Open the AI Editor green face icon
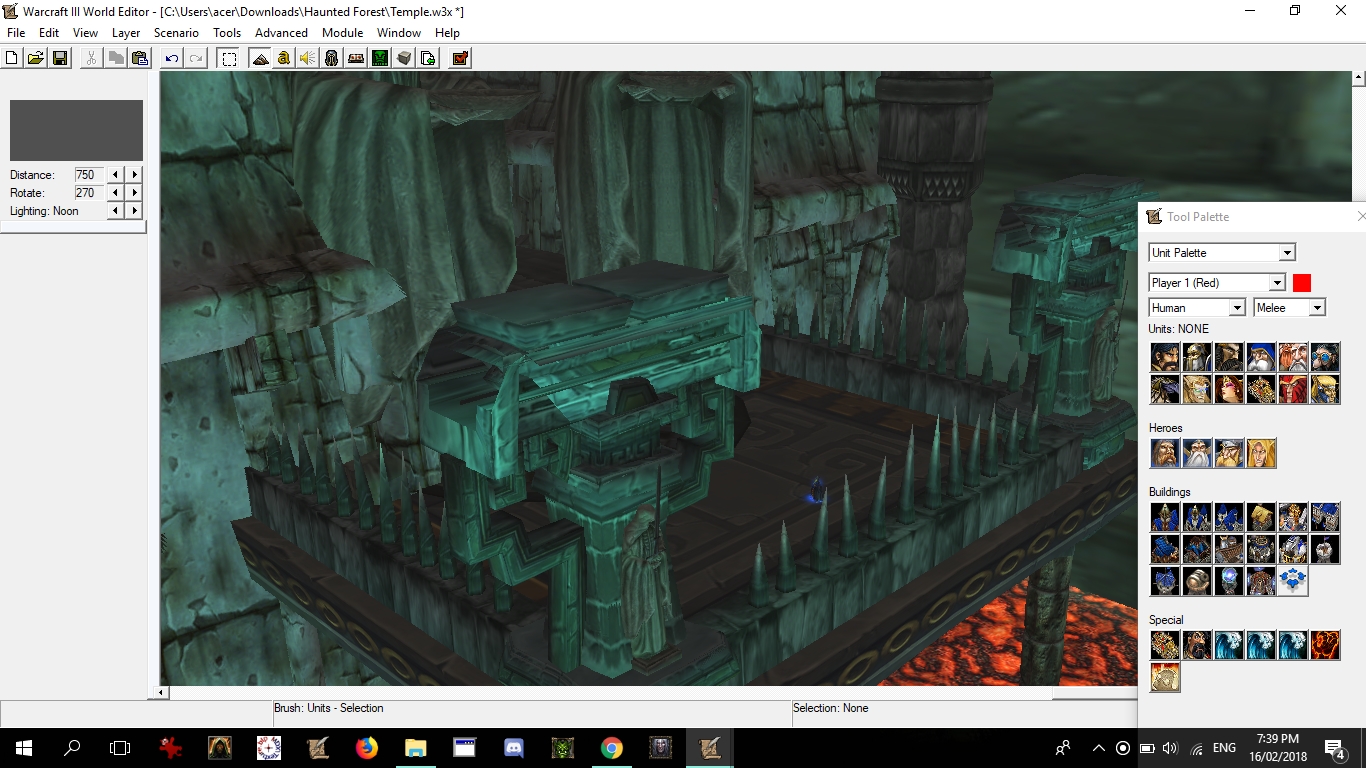 380,58
